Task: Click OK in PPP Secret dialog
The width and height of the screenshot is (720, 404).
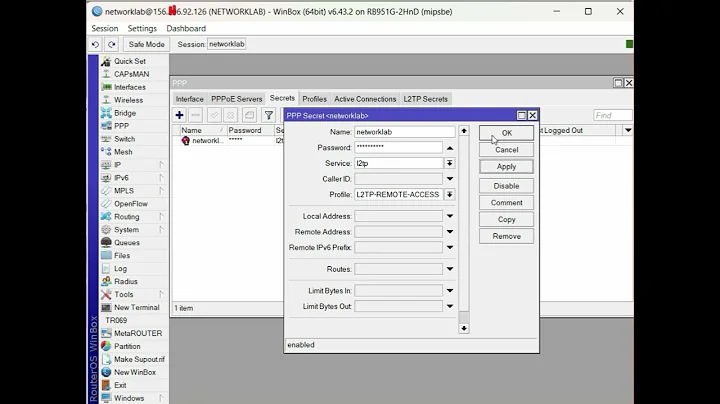Action: pos(506,133)
